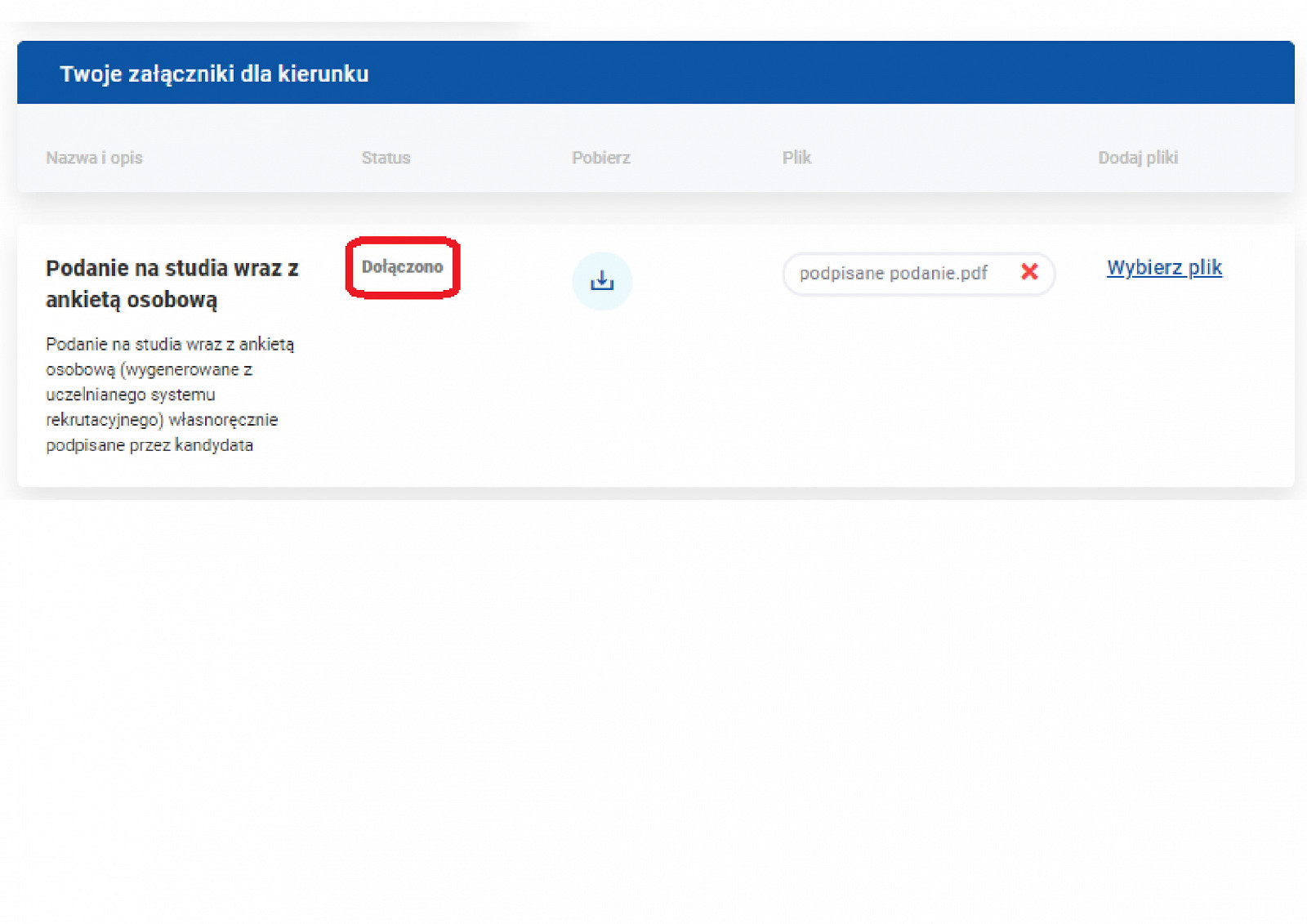
Task: Open the podpisane podanie.pdf file chip
Action: coord(893,274)
